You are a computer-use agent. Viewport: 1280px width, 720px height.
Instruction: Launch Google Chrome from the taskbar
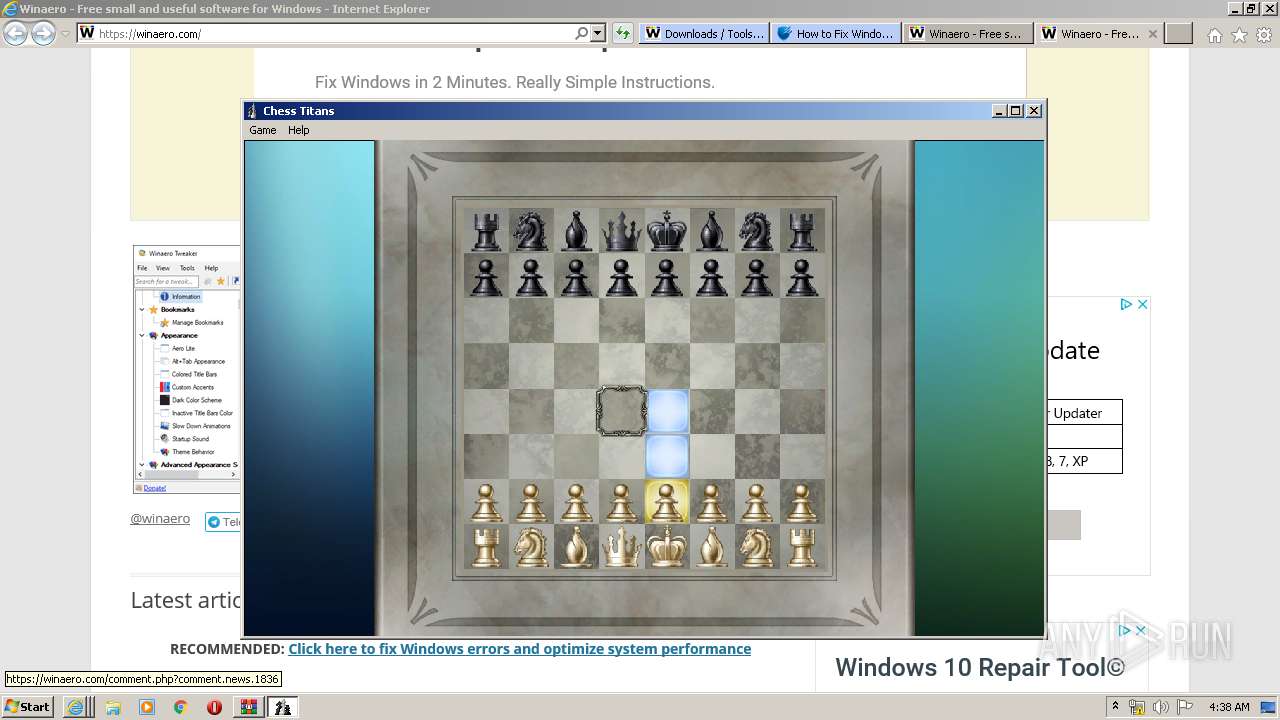coord(181,707)
